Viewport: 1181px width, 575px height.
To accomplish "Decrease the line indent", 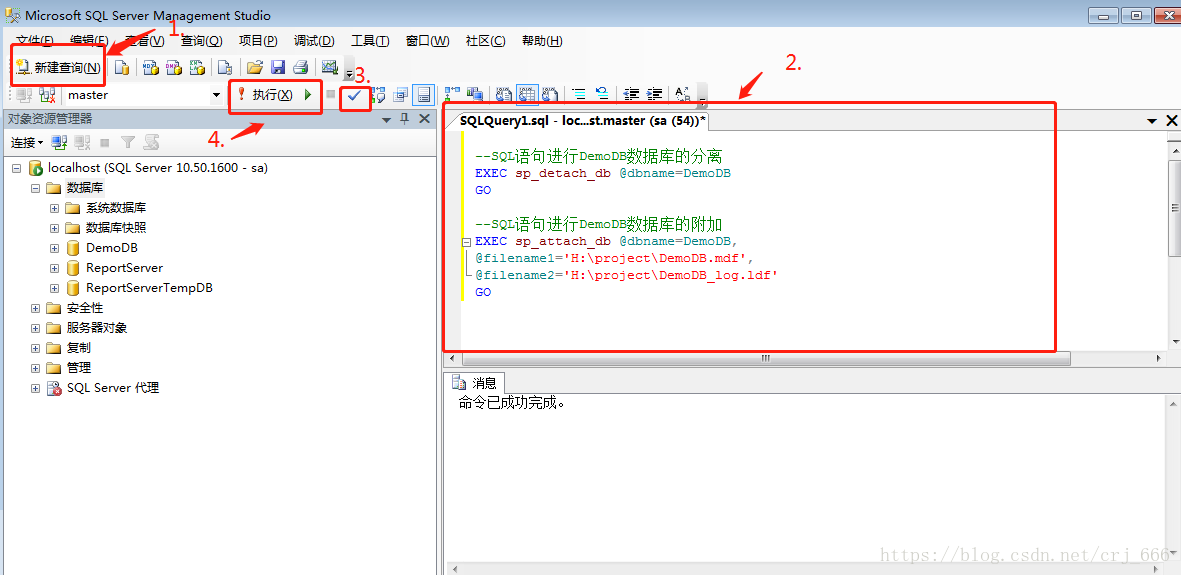I will 631,95.
